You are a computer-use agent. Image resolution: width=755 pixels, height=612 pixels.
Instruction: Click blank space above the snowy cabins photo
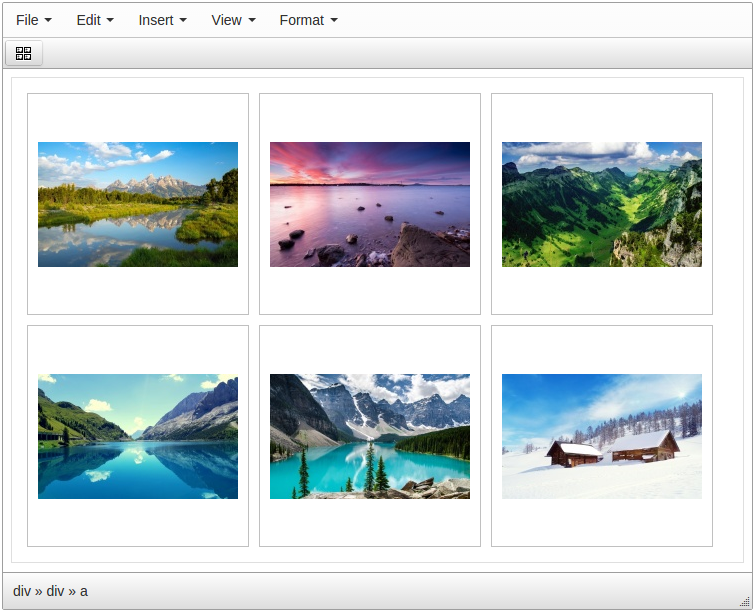[x=602, y=350]
